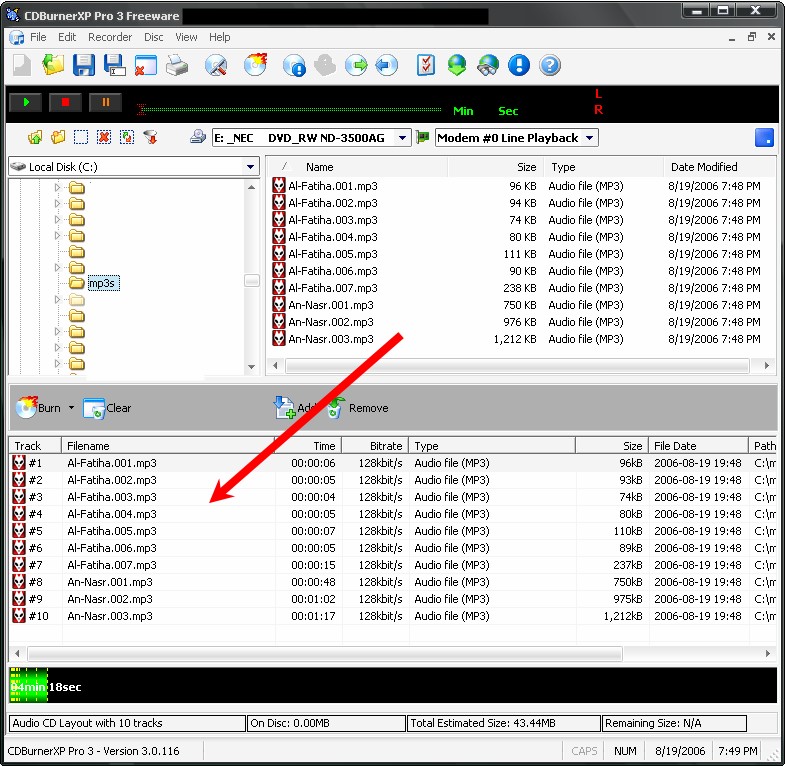Close the compilation with the red-X window icon
Viewport: 785px width, 766px height.
pos(145,65)
